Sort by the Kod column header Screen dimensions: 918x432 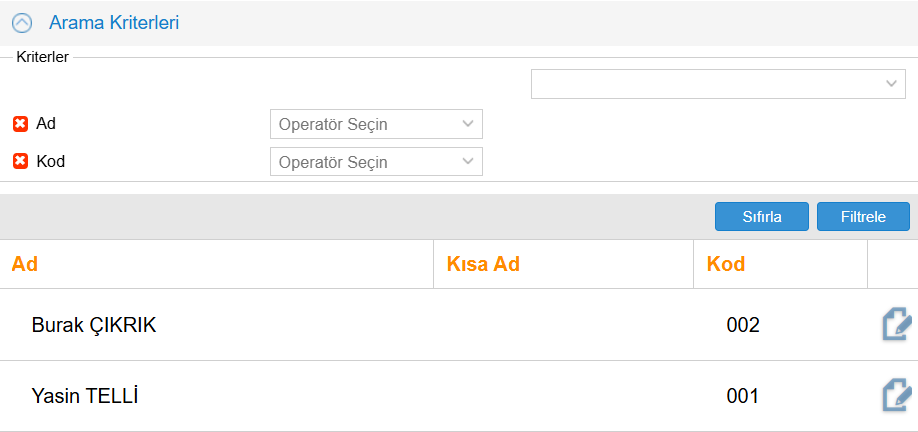point(726,265)
